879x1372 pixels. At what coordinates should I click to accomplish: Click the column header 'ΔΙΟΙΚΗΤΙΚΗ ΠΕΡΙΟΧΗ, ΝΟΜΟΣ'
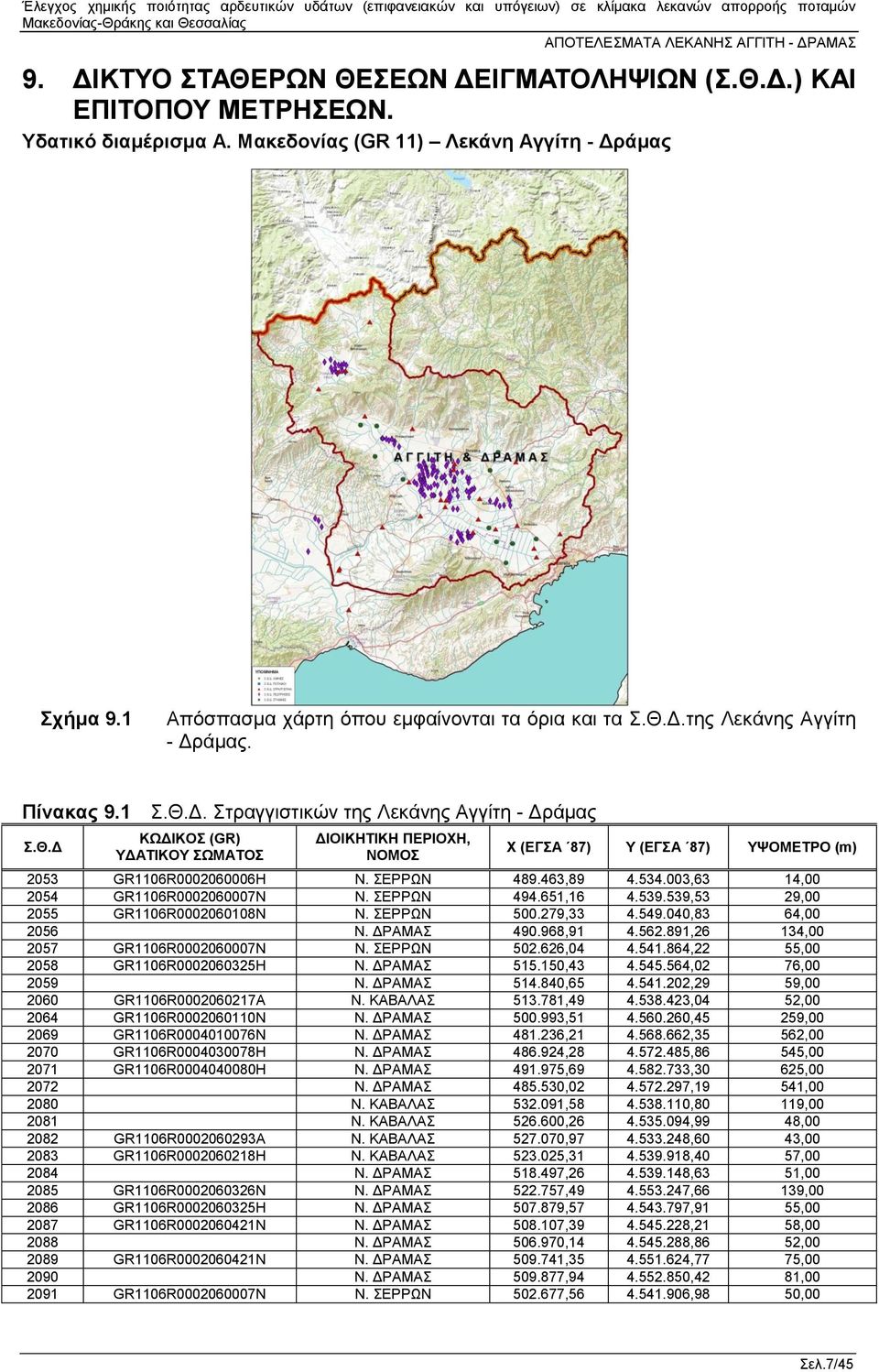[x=393, y=847]
